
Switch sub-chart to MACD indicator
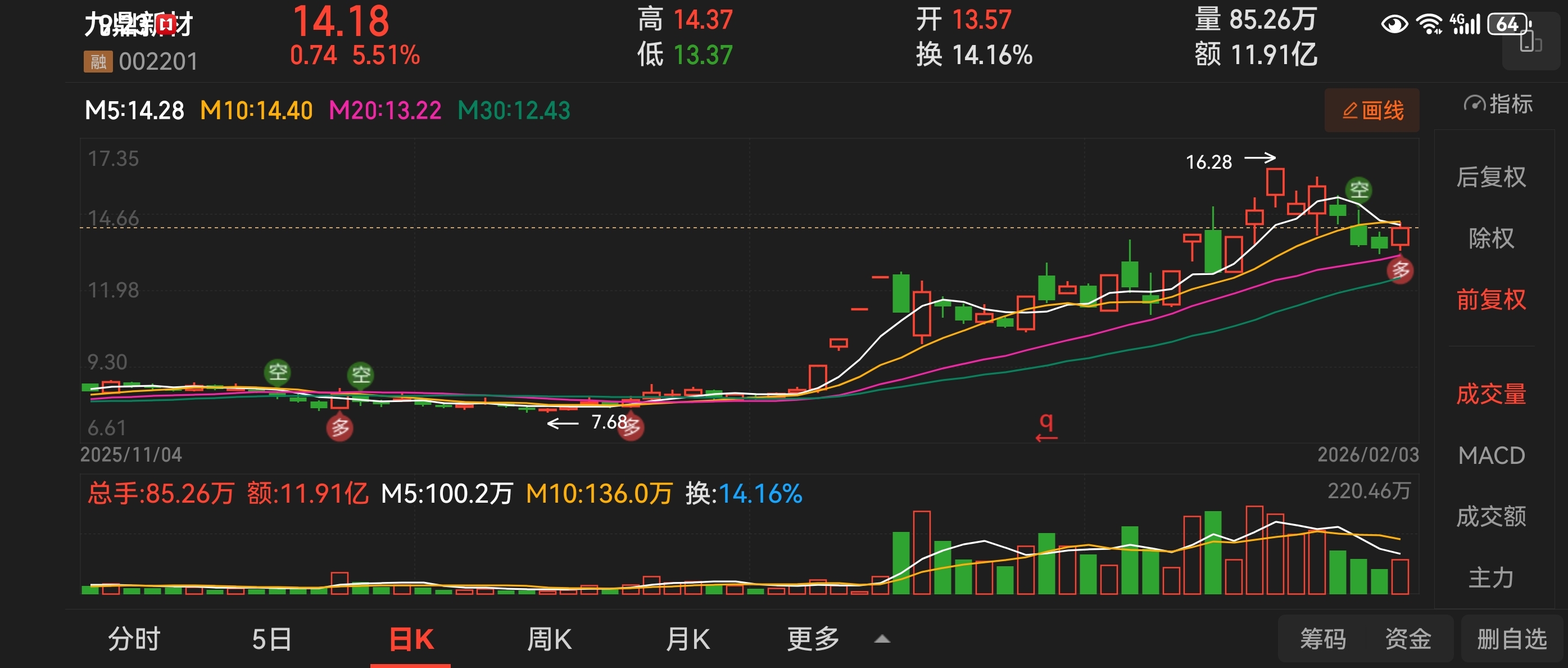tap(1490, 455)
